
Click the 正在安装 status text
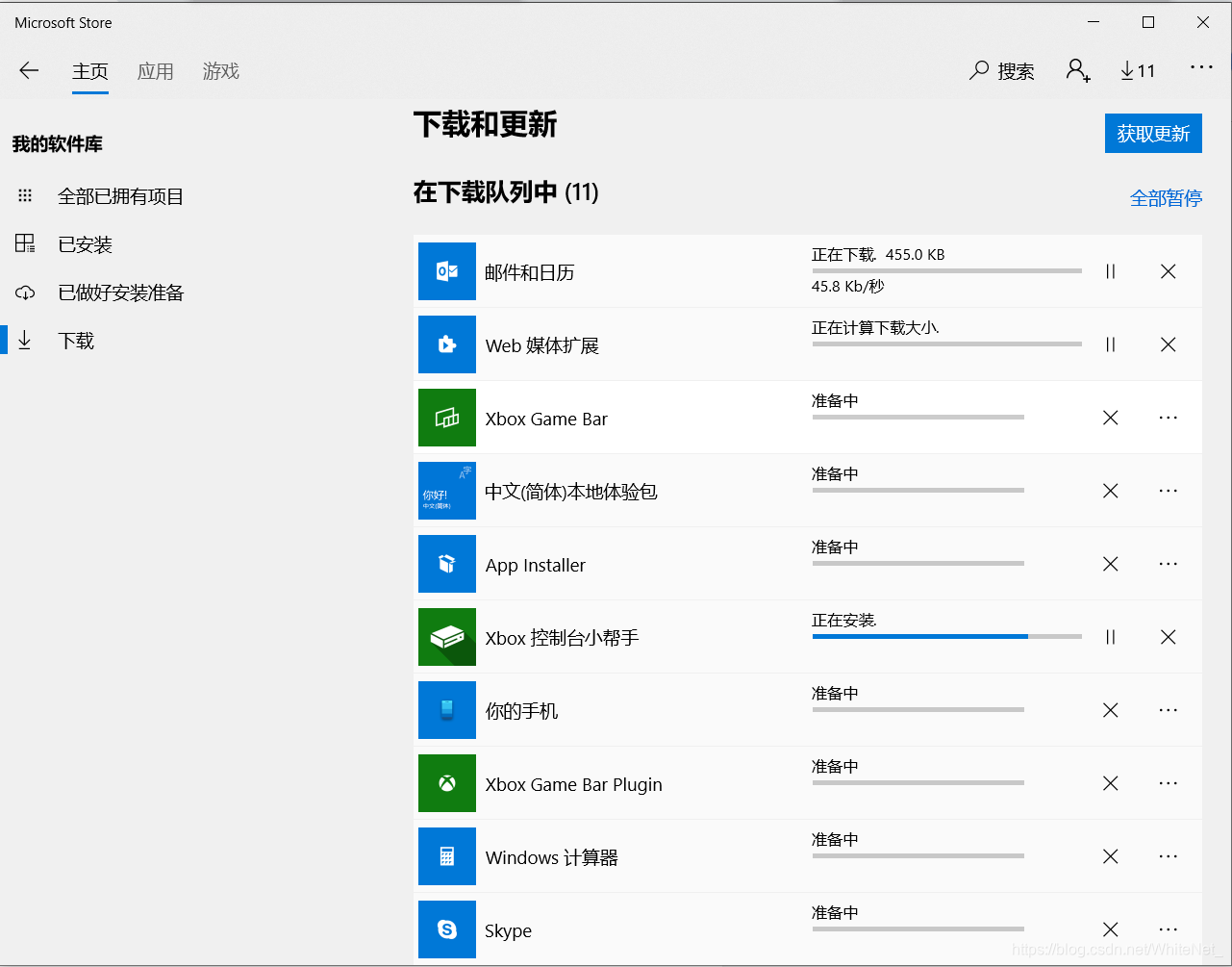844,621
